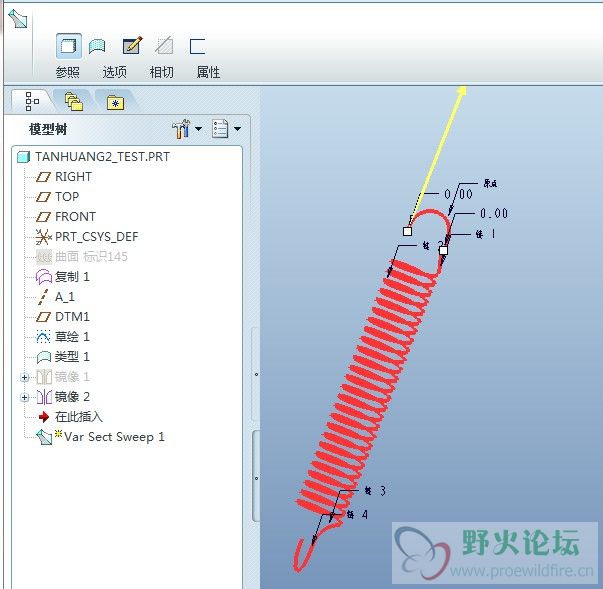Click the 复制 1 copy icon
Image resolution: width=603 pixels, height=589 pixels.
(43, 277)
